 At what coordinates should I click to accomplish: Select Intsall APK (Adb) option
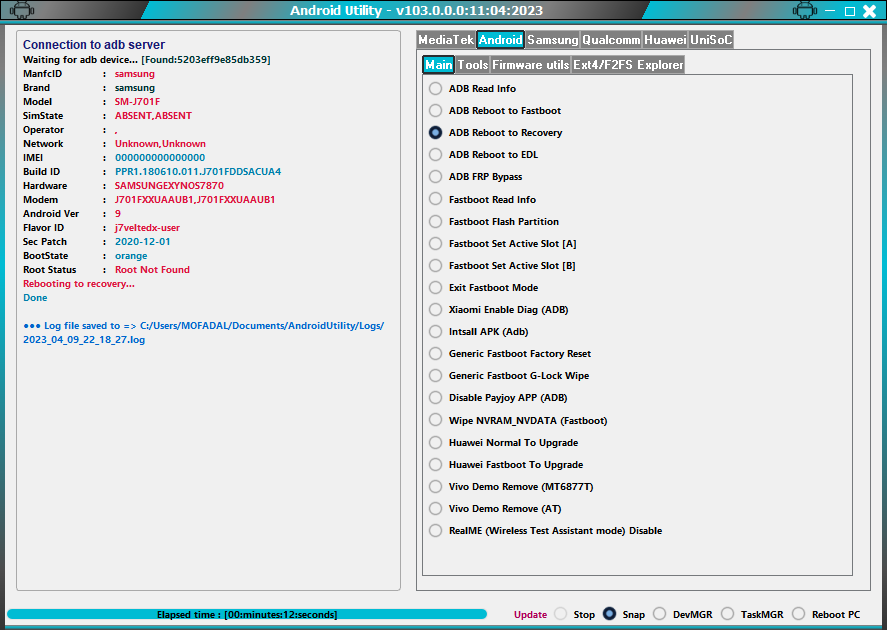pos(435,332)
